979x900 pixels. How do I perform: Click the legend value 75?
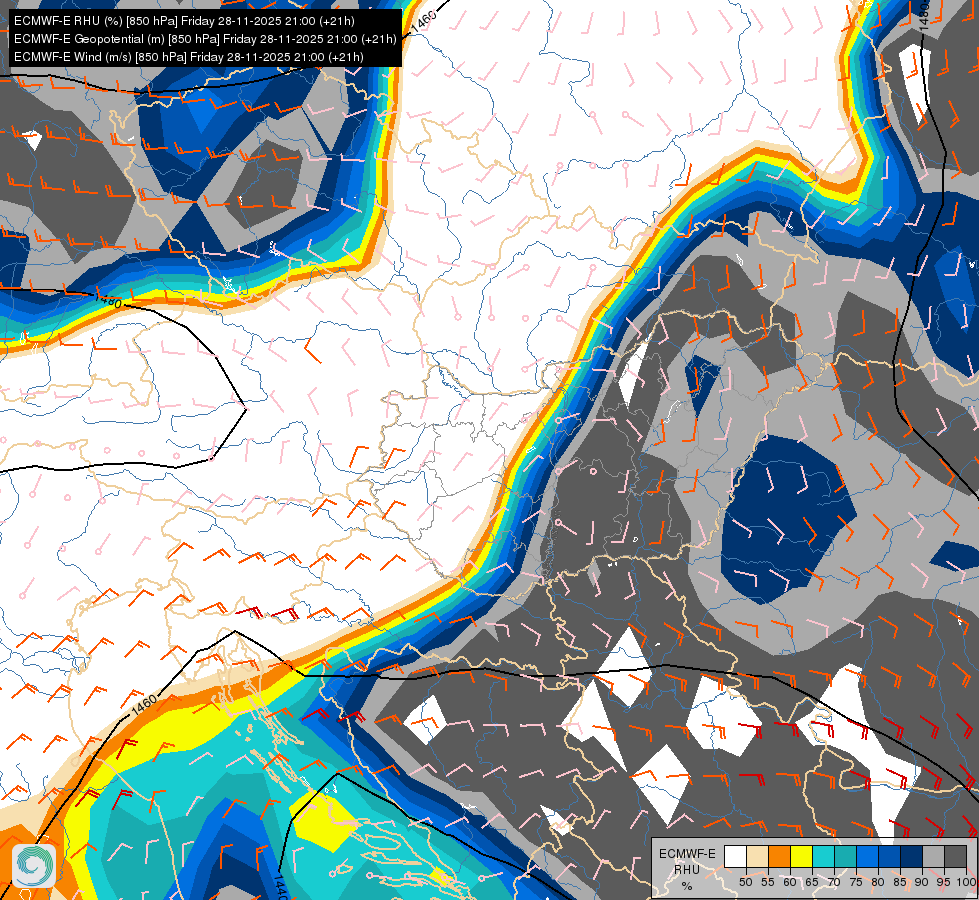(856, 882)
